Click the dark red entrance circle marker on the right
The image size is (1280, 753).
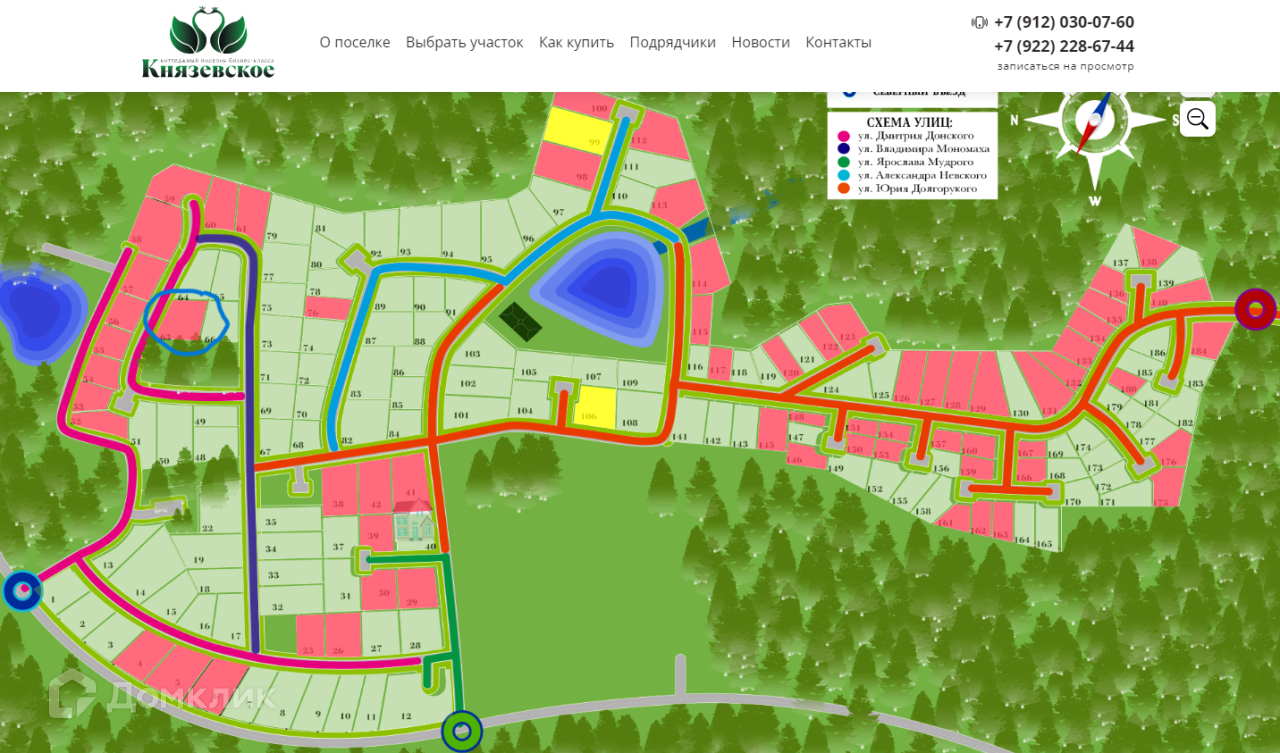click(1256, 309)
